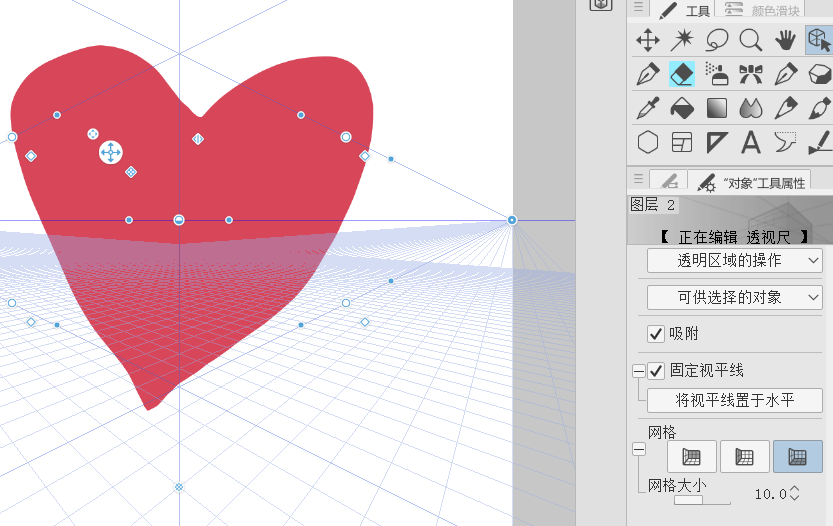Select the Text tool
This screenshot has height=526, width=833.
tap(751, 142)
